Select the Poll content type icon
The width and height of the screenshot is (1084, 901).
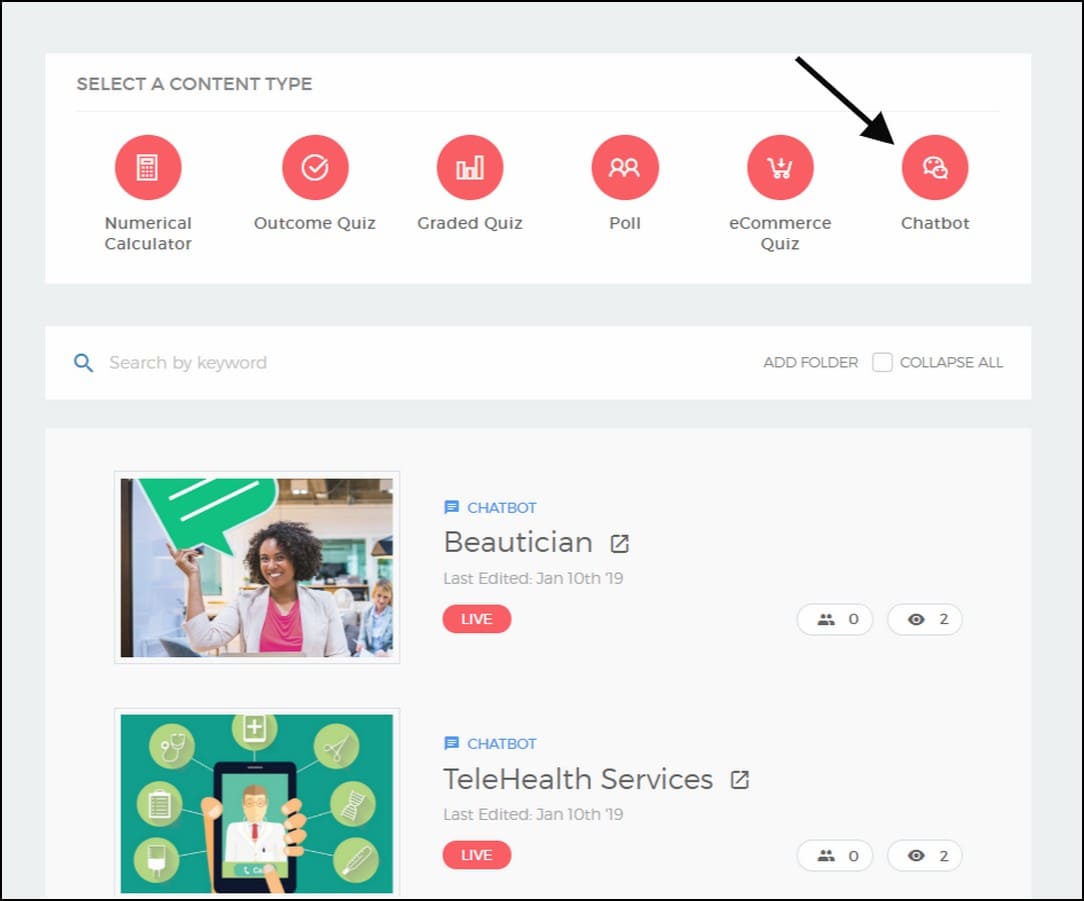625,168
